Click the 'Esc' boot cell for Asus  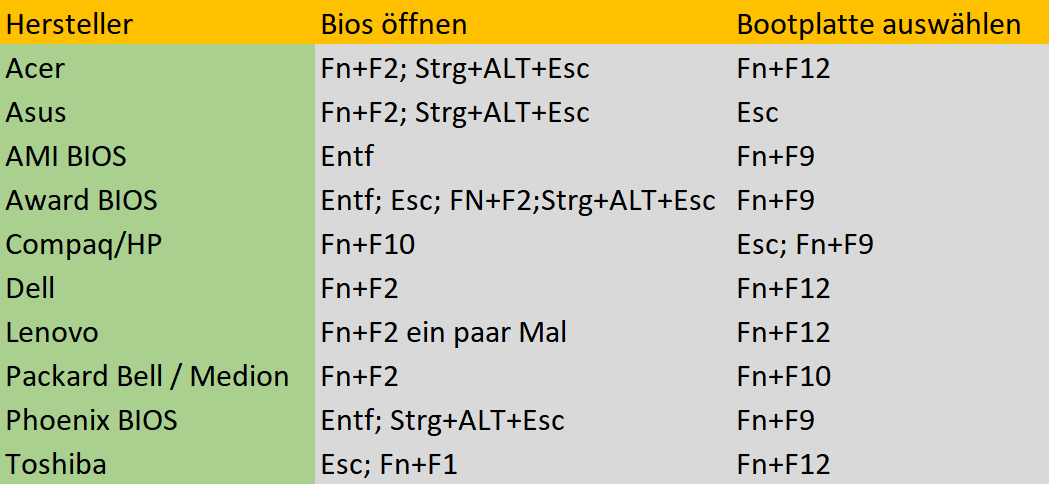click(x=757, y=112)
